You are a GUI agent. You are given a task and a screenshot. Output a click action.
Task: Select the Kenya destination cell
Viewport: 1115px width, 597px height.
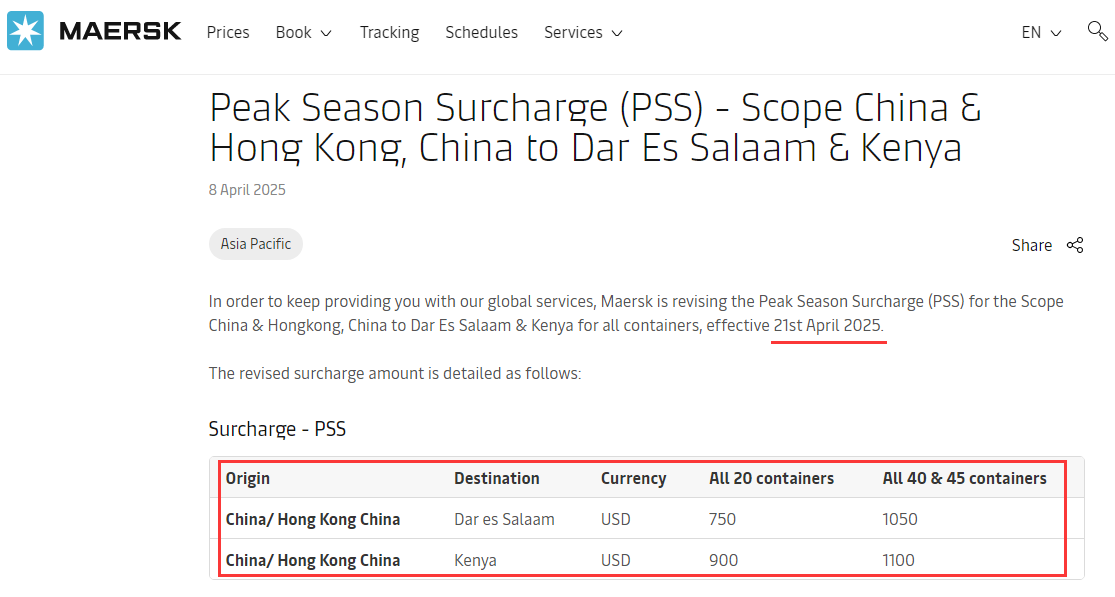475,560
